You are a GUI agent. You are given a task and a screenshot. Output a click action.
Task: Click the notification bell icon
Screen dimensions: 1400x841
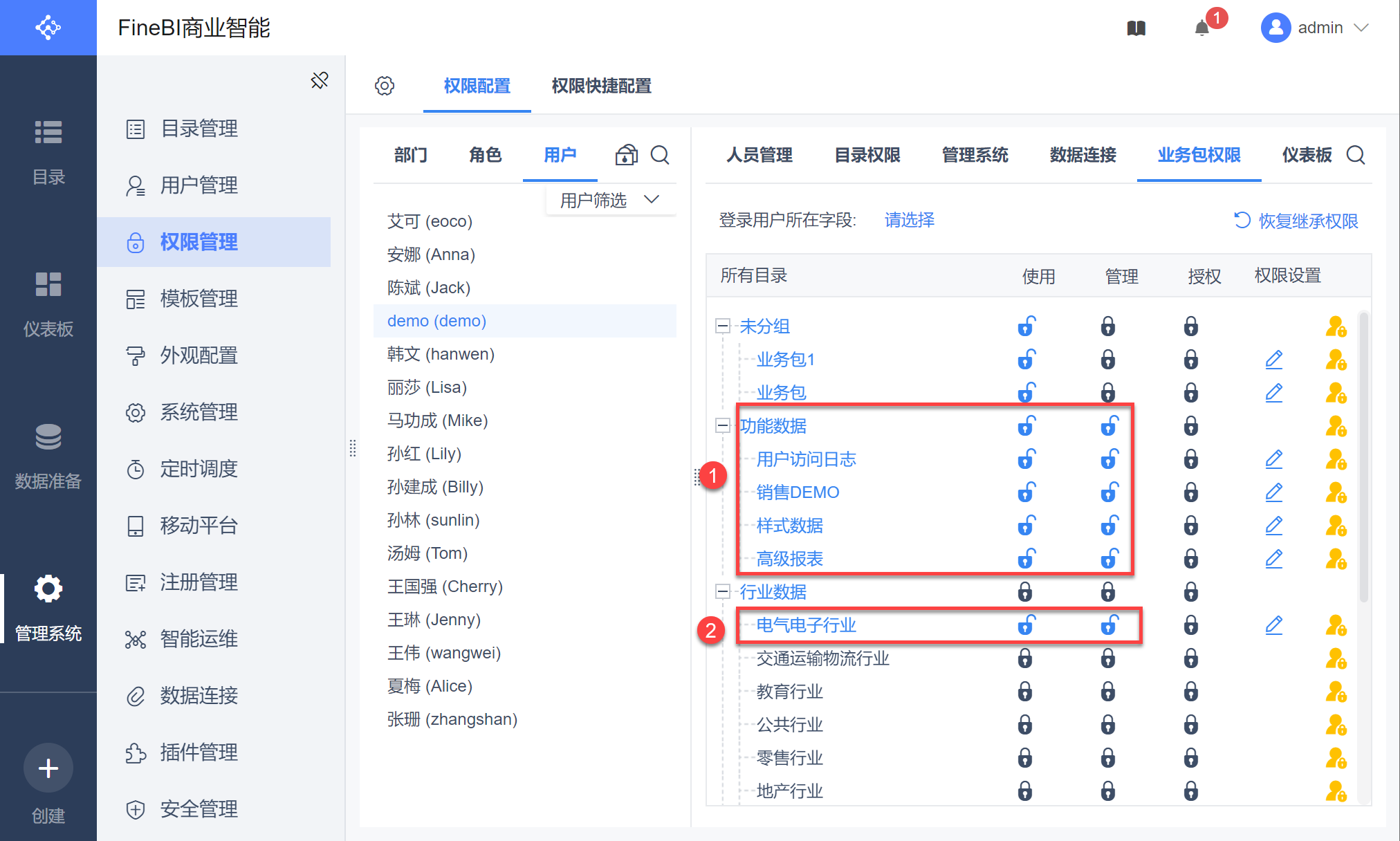pyautogui.click(x=1202, y=28)
